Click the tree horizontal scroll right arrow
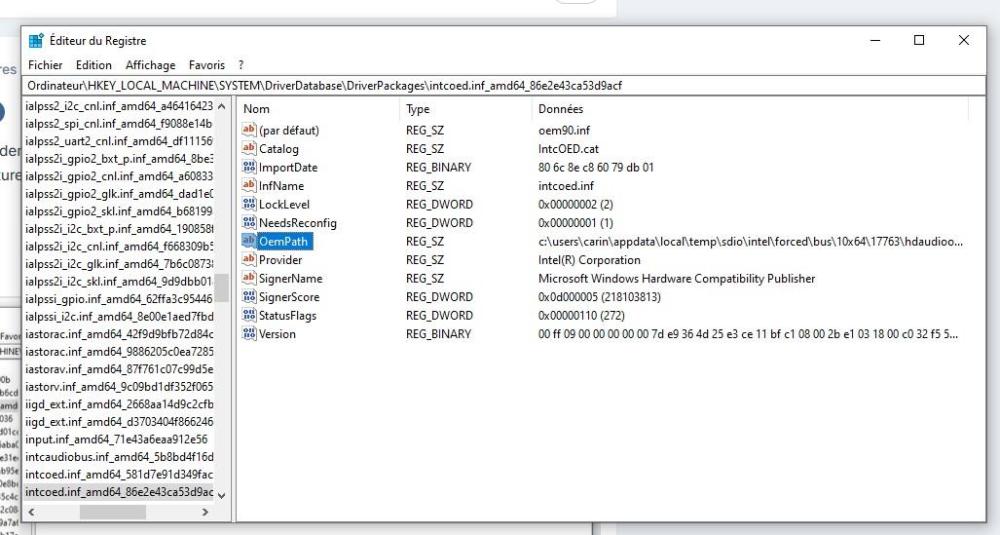The height and width of the screenshot is (535, 1000). pyautogui.click(x=205, y=512)
